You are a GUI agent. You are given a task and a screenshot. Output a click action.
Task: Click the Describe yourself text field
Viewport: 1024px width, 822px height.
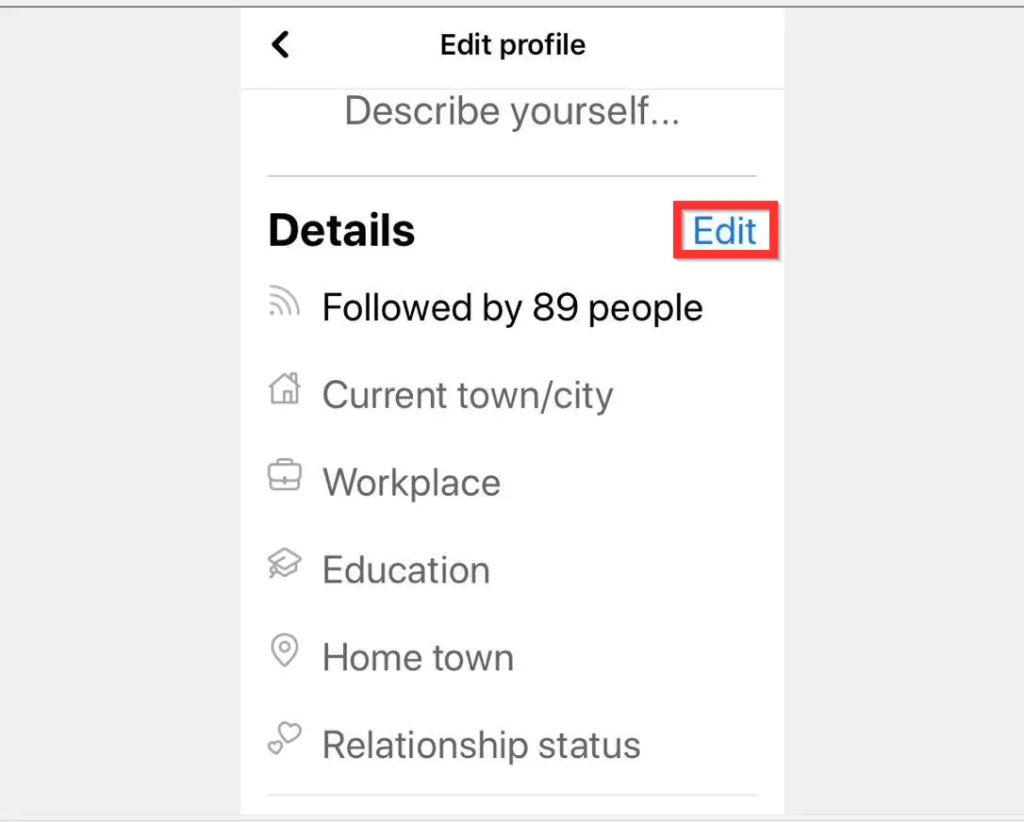click(x=512, y=111)
